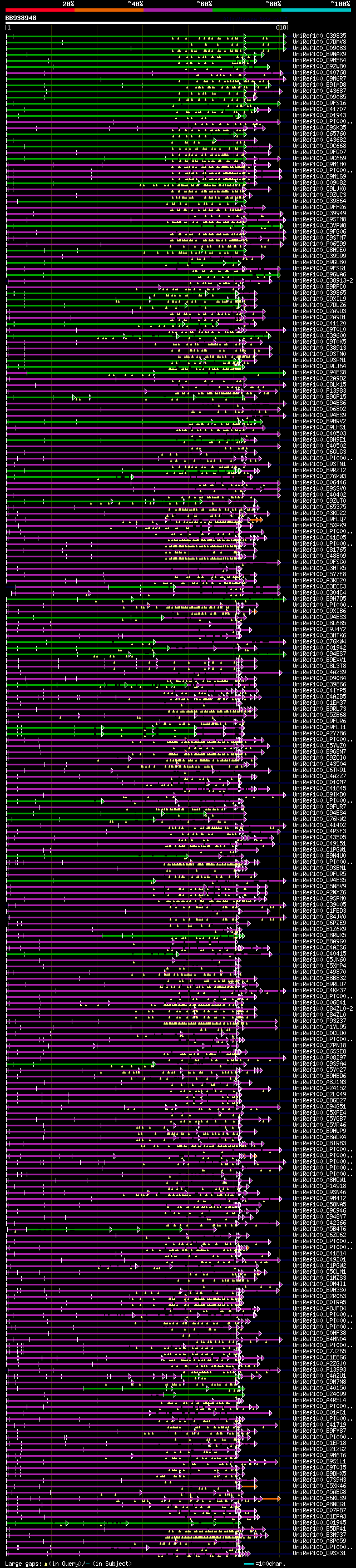Select the UniRef100_B9IAD8 label
This screenshot has height=1568, width=356.
319,85
